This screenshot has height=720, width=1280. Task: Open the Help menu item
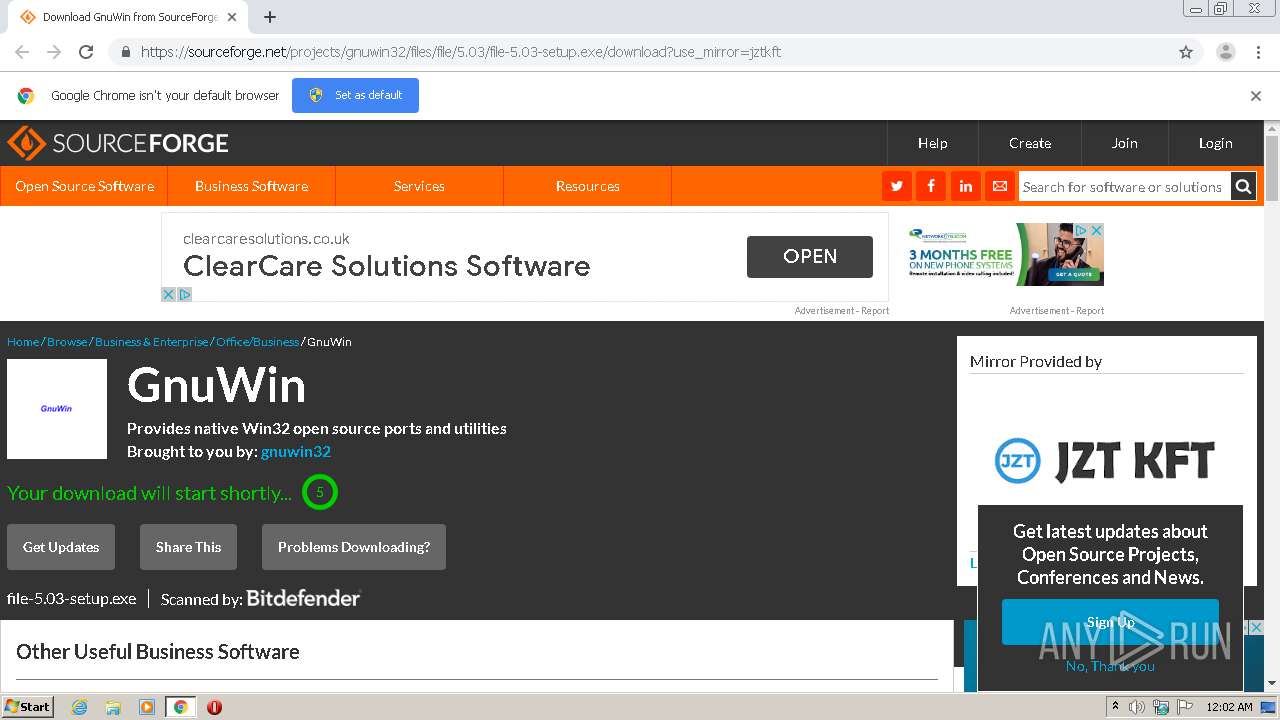tap(932, 143)
